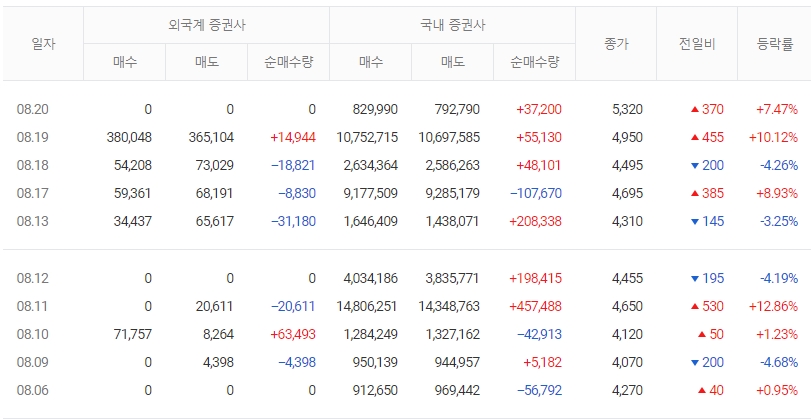Click the +12.86% rate
The width and height of the screenshot is (811, 419).
773,306
